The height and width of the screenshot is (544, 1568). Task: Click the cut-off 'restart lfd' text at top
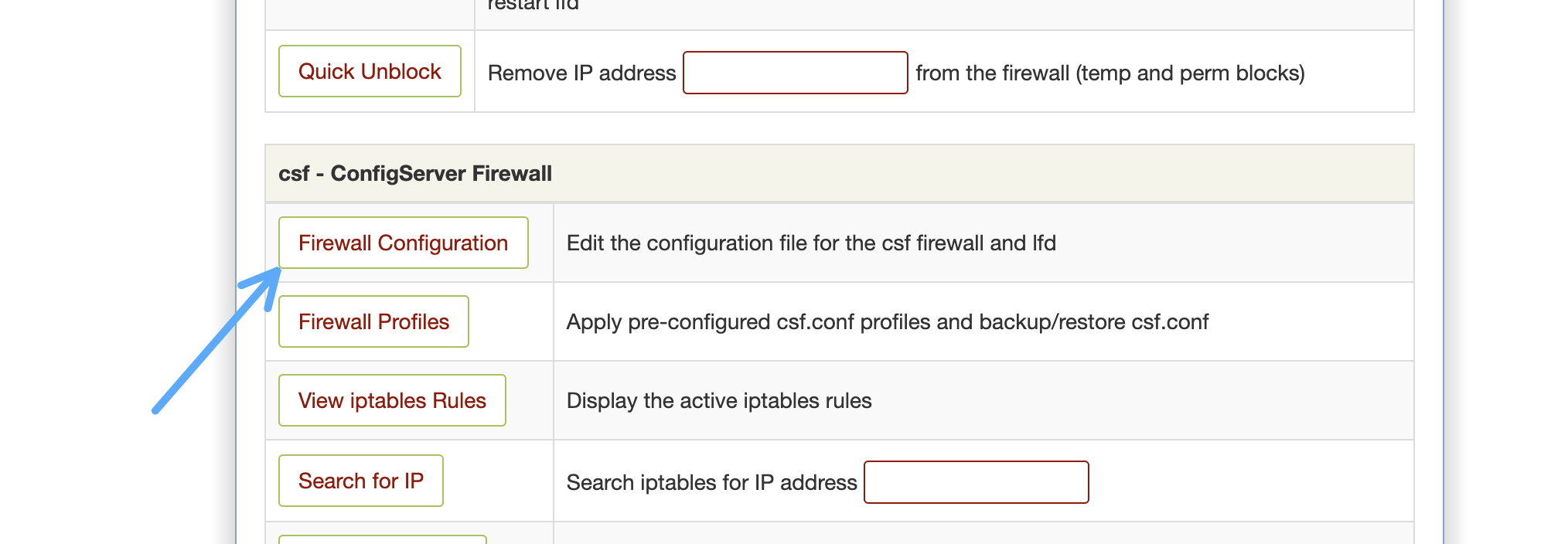[x=533, y=5]
